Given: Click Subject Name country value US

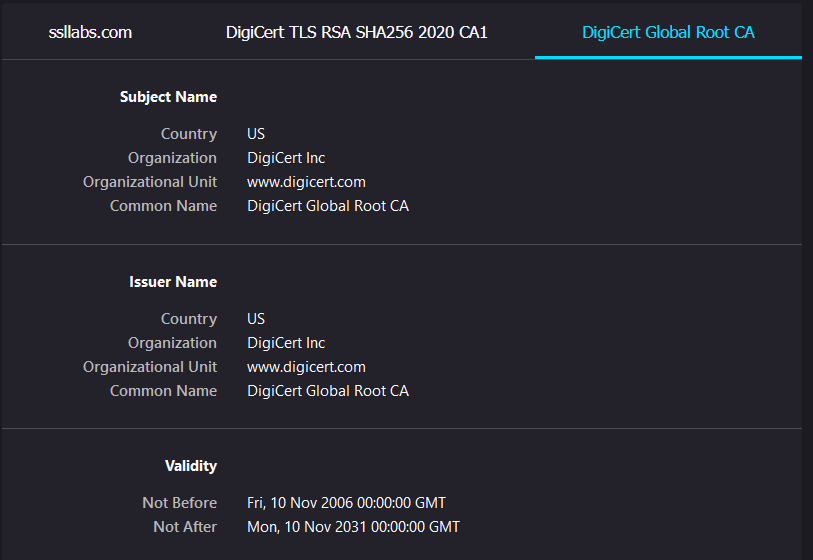Looking at the screenshot, I should point(256,134).
